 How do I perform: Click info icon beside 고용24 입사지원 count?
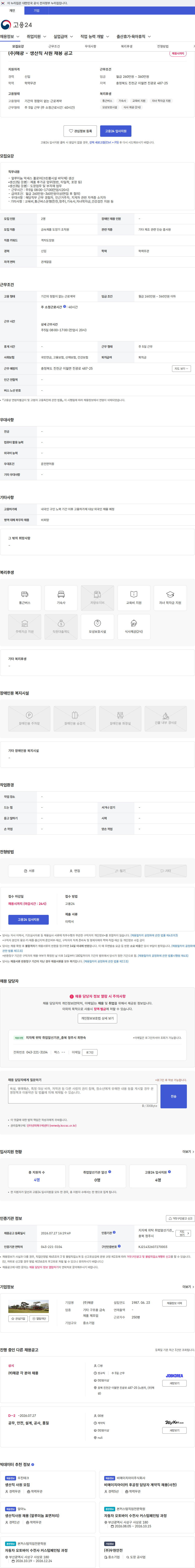click(169, 1172)
